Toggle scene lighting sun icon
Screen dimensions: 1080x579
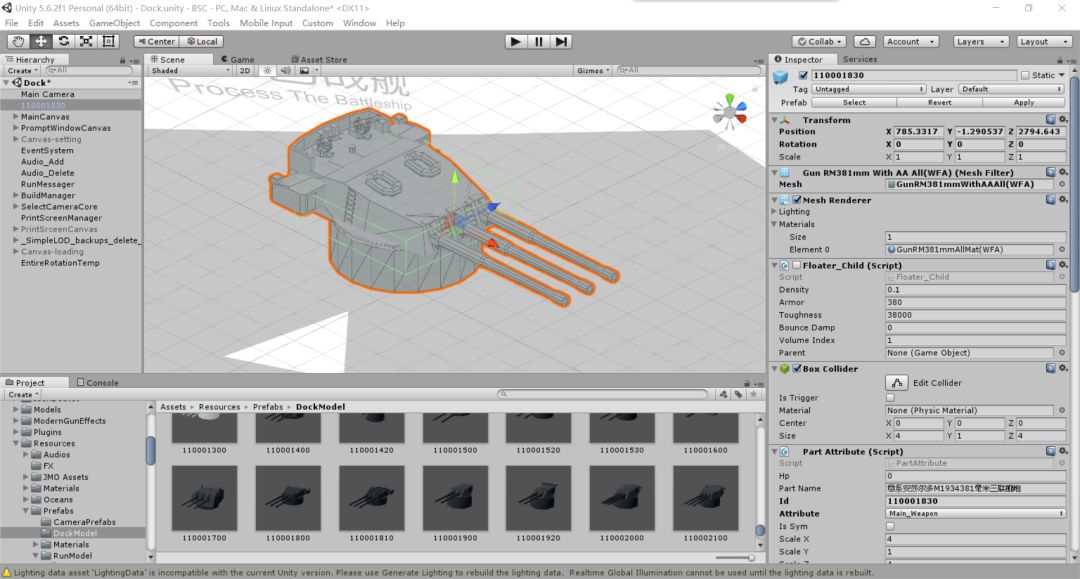(268, 71)
